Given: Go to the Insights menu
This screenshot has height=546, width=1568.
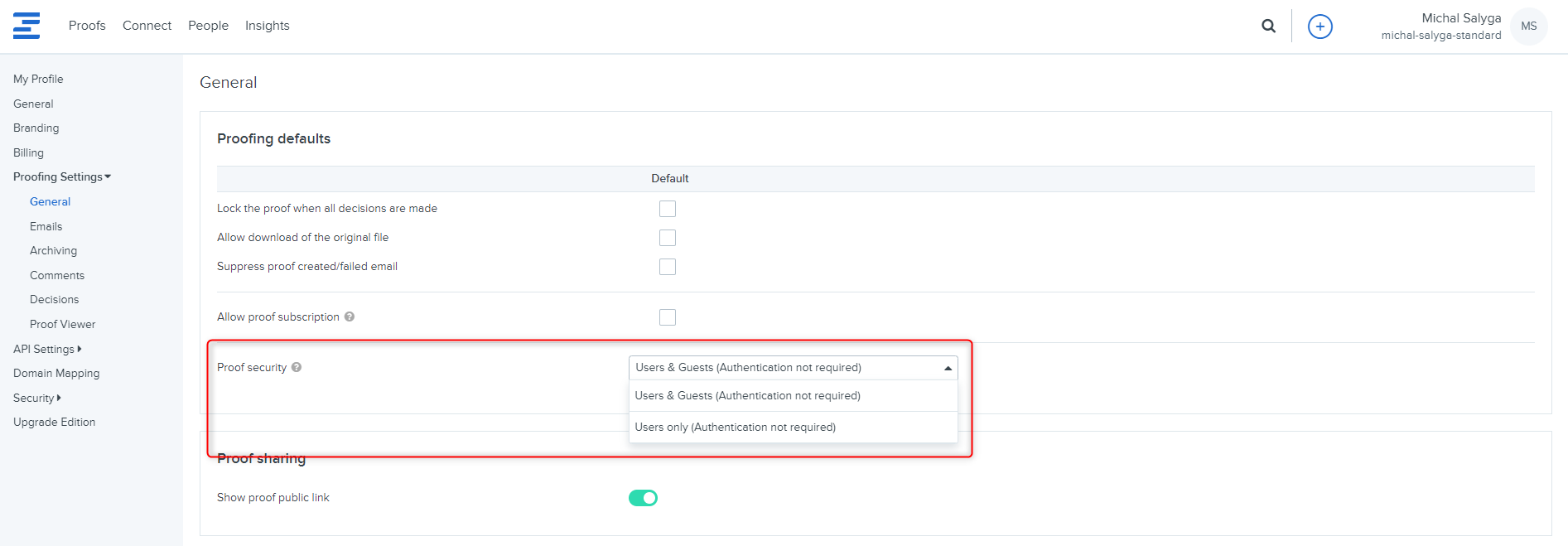Looking at the screenshot, I should pyautogui.click(x=267, y=26).
